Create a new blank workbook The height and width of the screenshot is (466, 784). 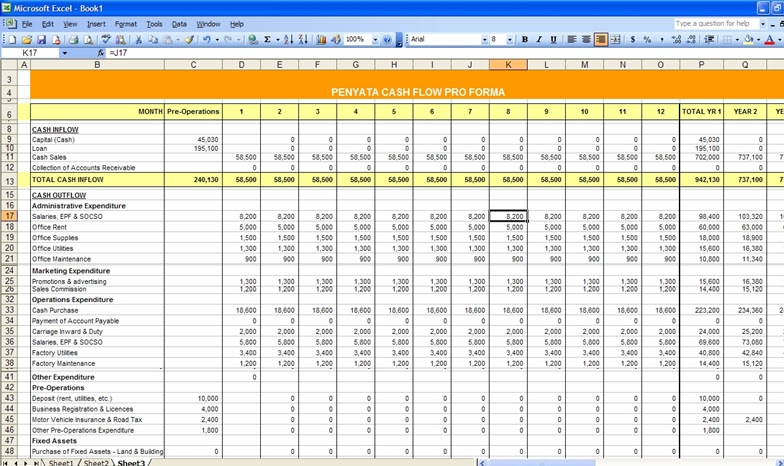point(12,40)
